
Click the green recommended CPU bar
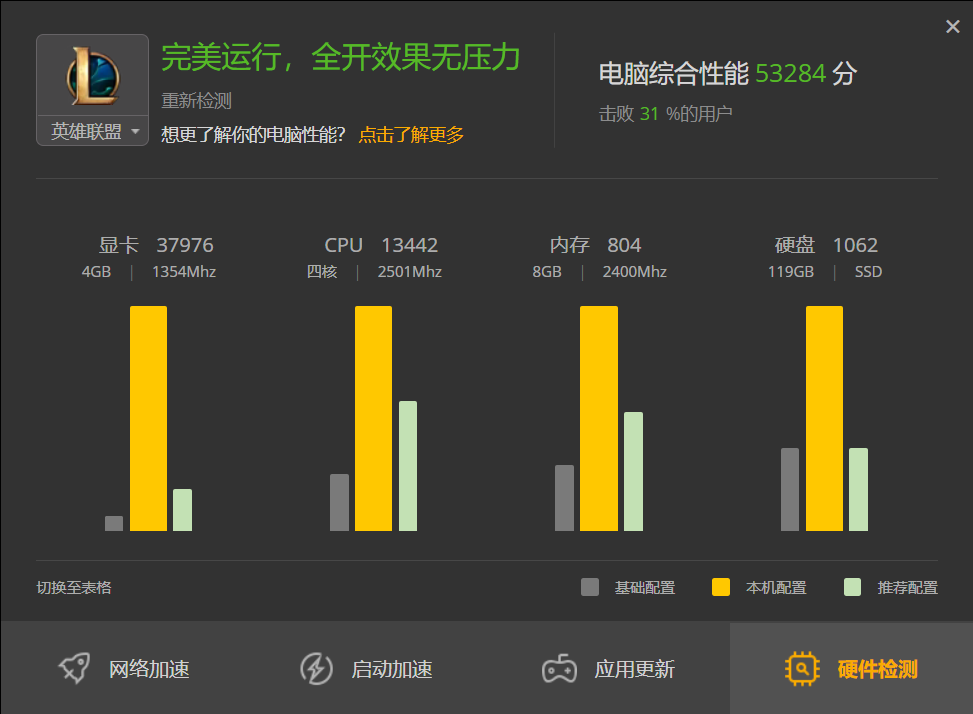click(408, 466)
